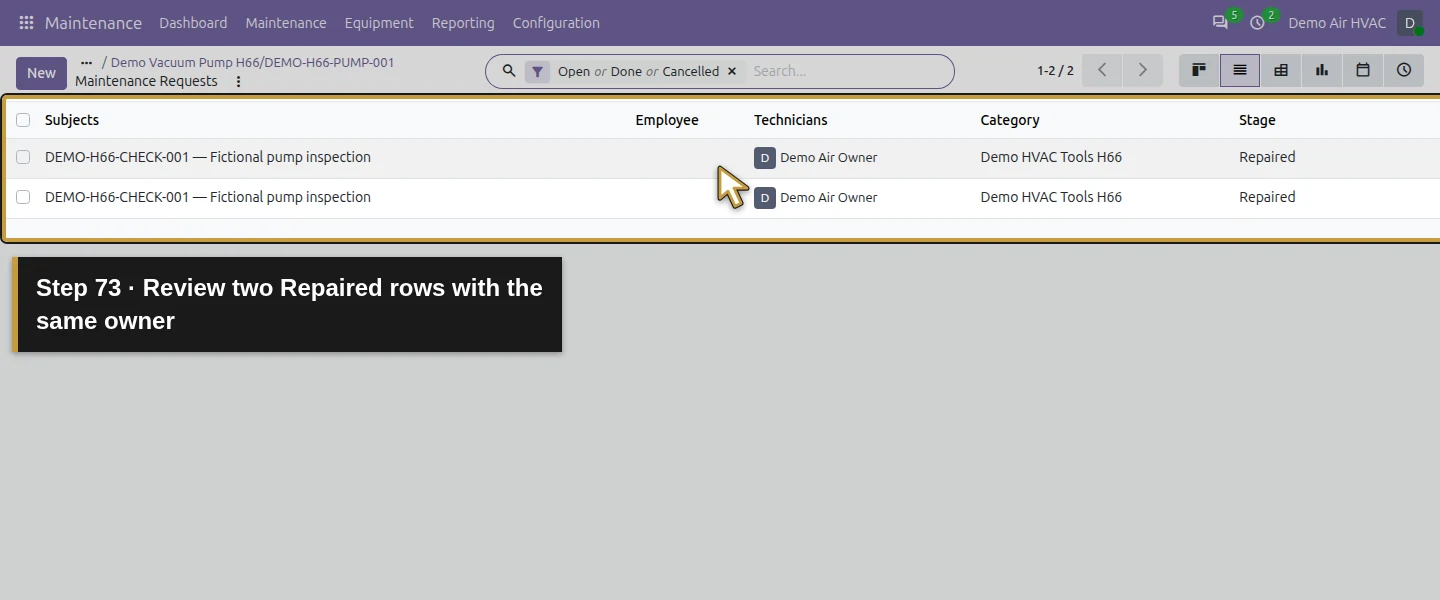Click the filter funnel icon
This screenshot has height=600, width=1440.
tap(538, 71)
